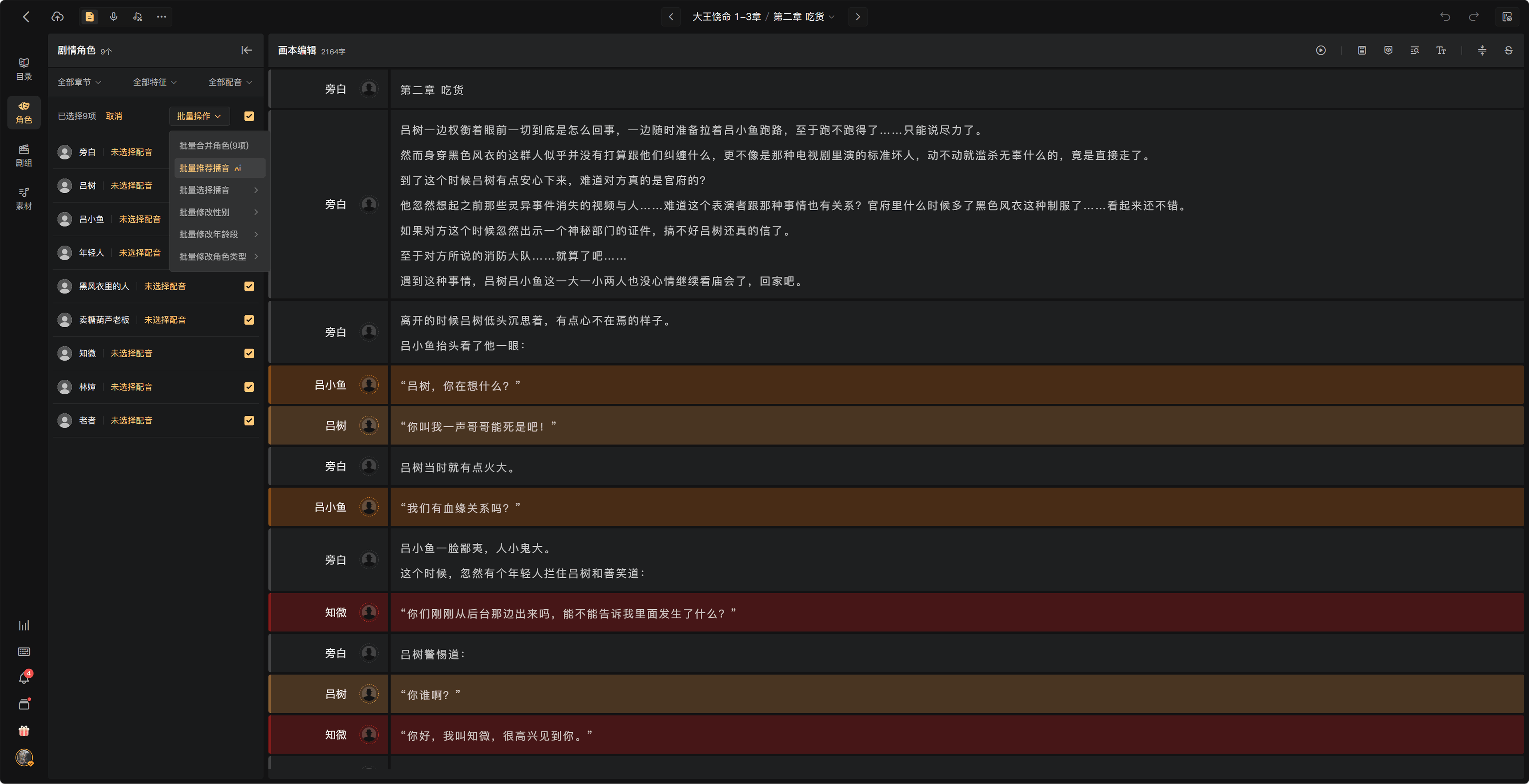Open the keyboard shortcuts icon
The width and height of the screenshot is (1529, 784).
tap(24, 652)
